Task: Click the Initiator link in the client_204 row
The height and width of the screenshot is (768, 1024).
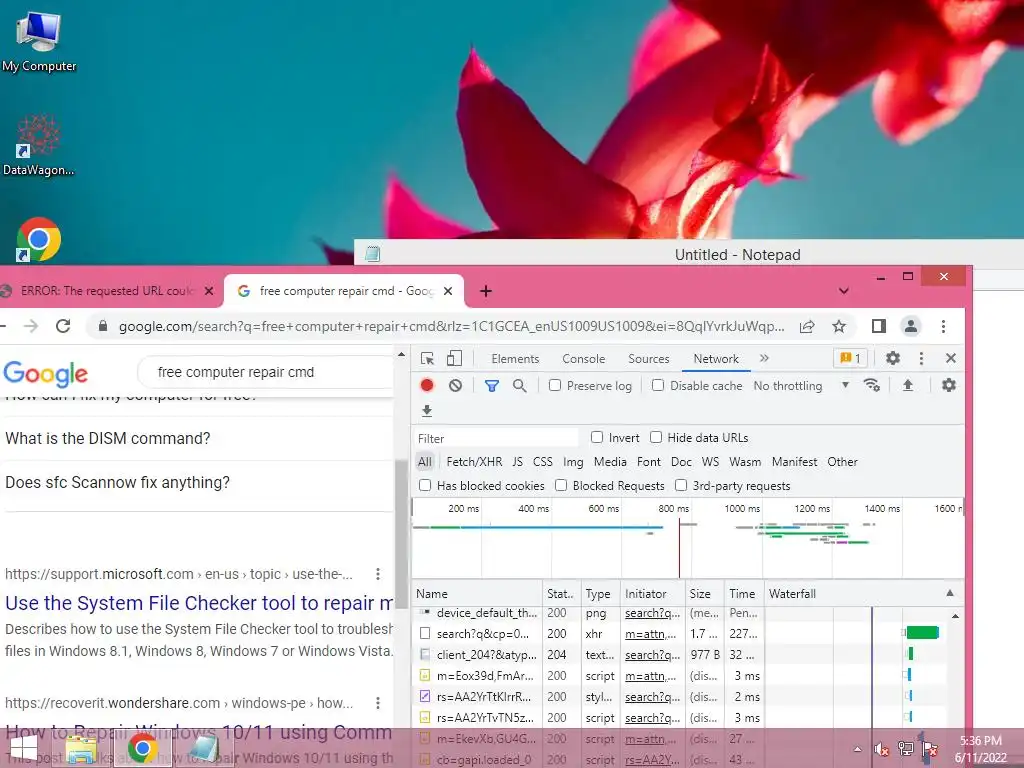Action: point(652,655)
